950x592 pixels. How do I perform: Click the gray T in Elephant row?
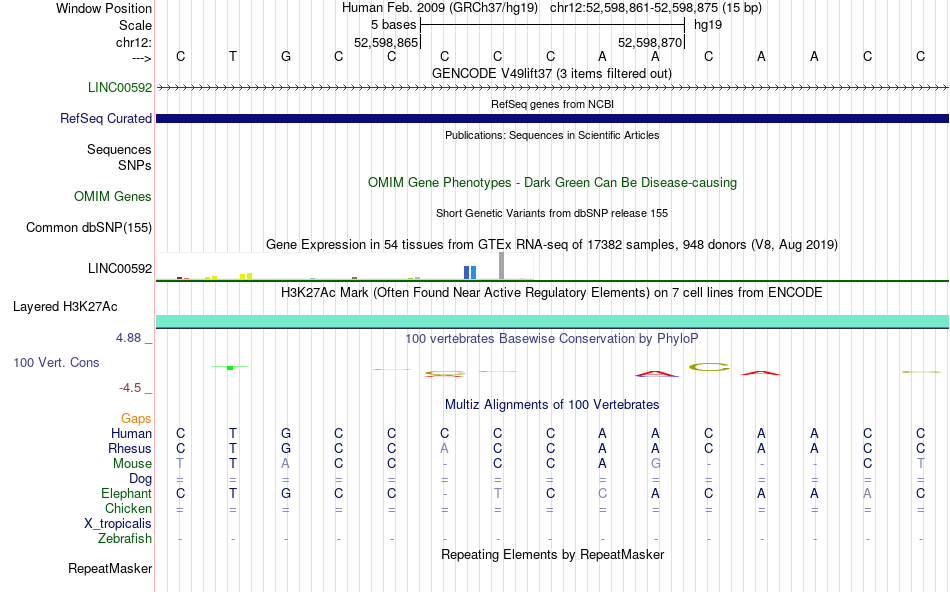point(497,493)
